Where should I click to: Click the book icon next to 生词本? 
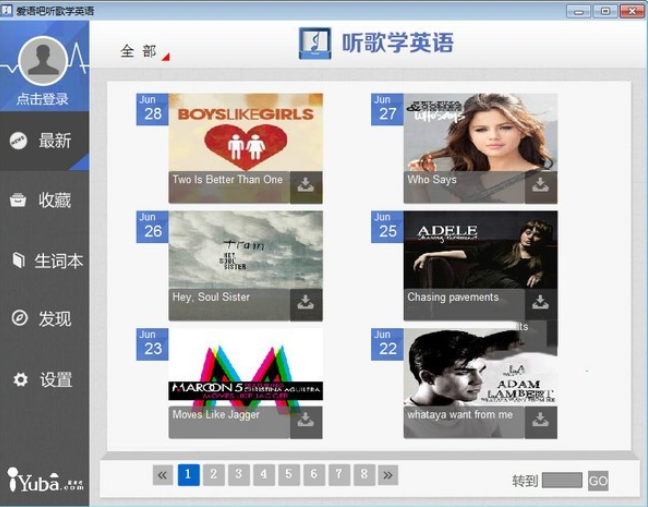click(19, 260)
